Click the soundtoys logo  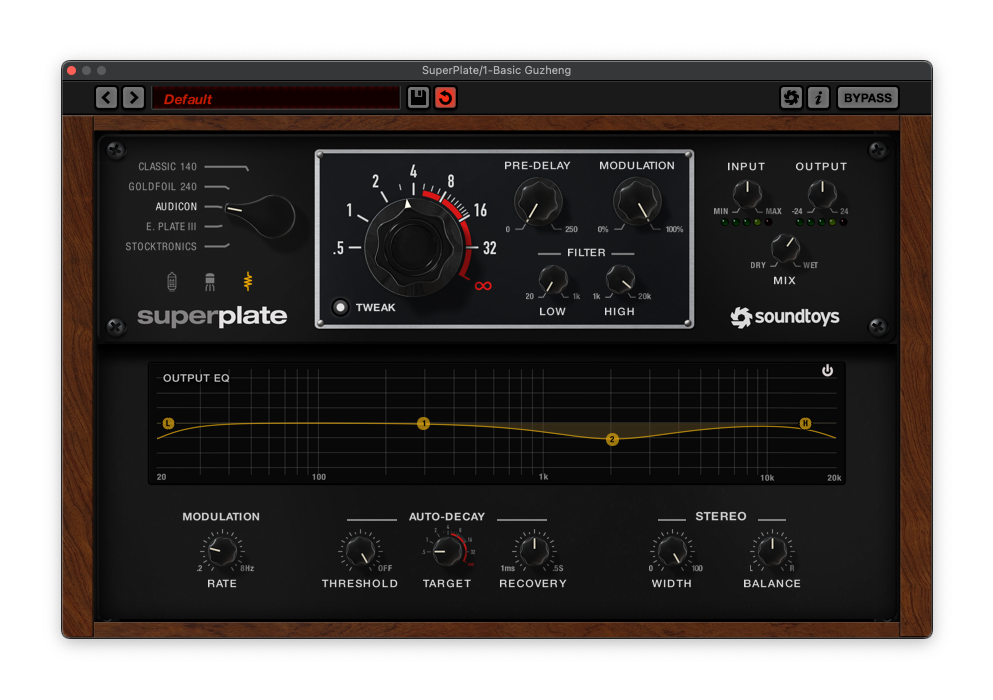(785, 317)
